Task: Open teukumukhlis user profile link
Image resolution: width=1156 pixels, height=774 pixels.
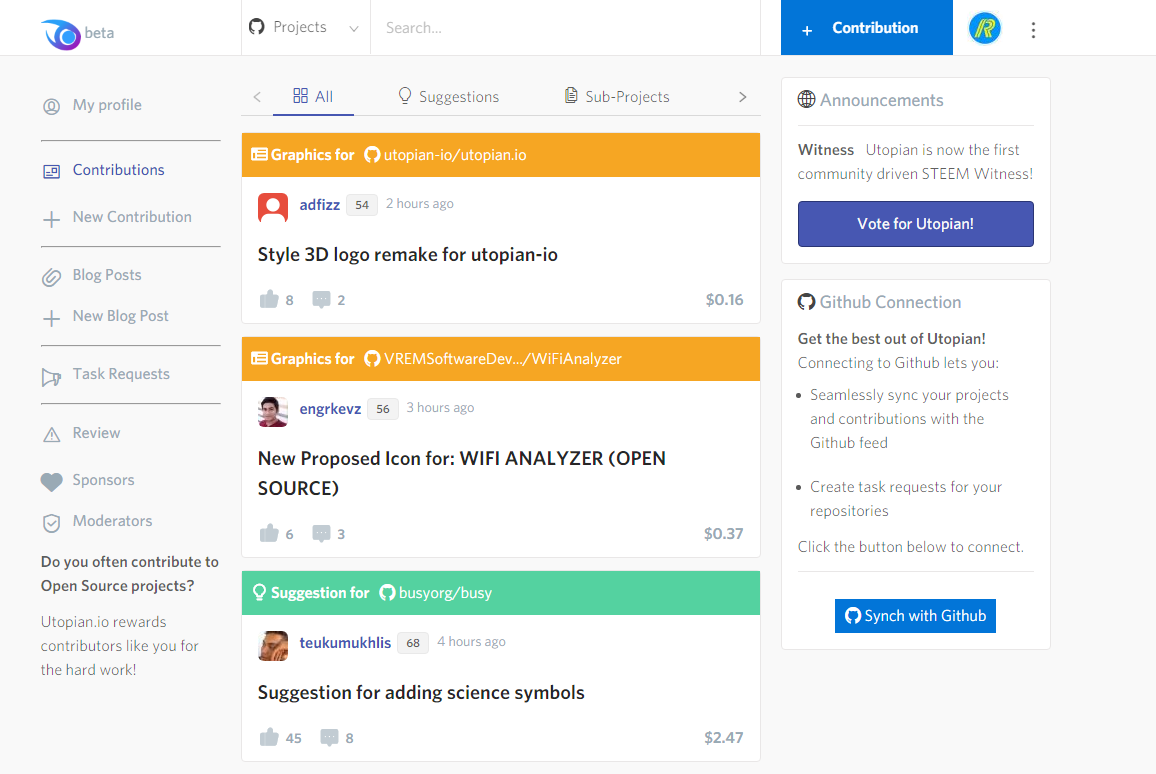Action: pyautogui.click(x=345, y=643)
